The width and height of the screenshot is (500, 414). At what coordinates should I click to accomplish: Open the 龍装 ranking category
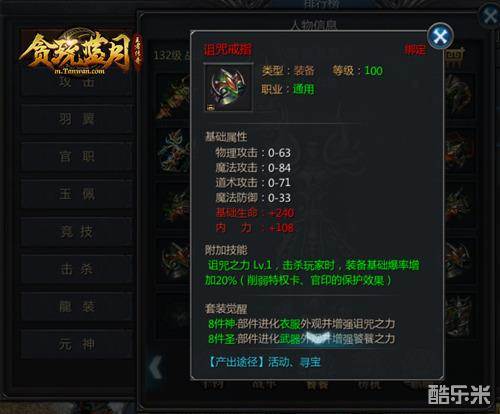pos(77,307)
